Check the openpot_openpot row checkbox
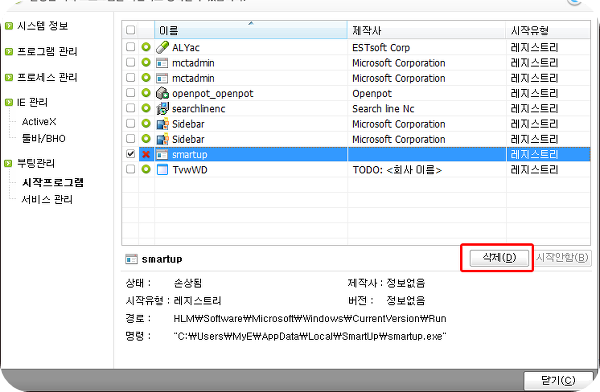The width and height of the screenshot is (600, 392). click(x=130, y=93)
